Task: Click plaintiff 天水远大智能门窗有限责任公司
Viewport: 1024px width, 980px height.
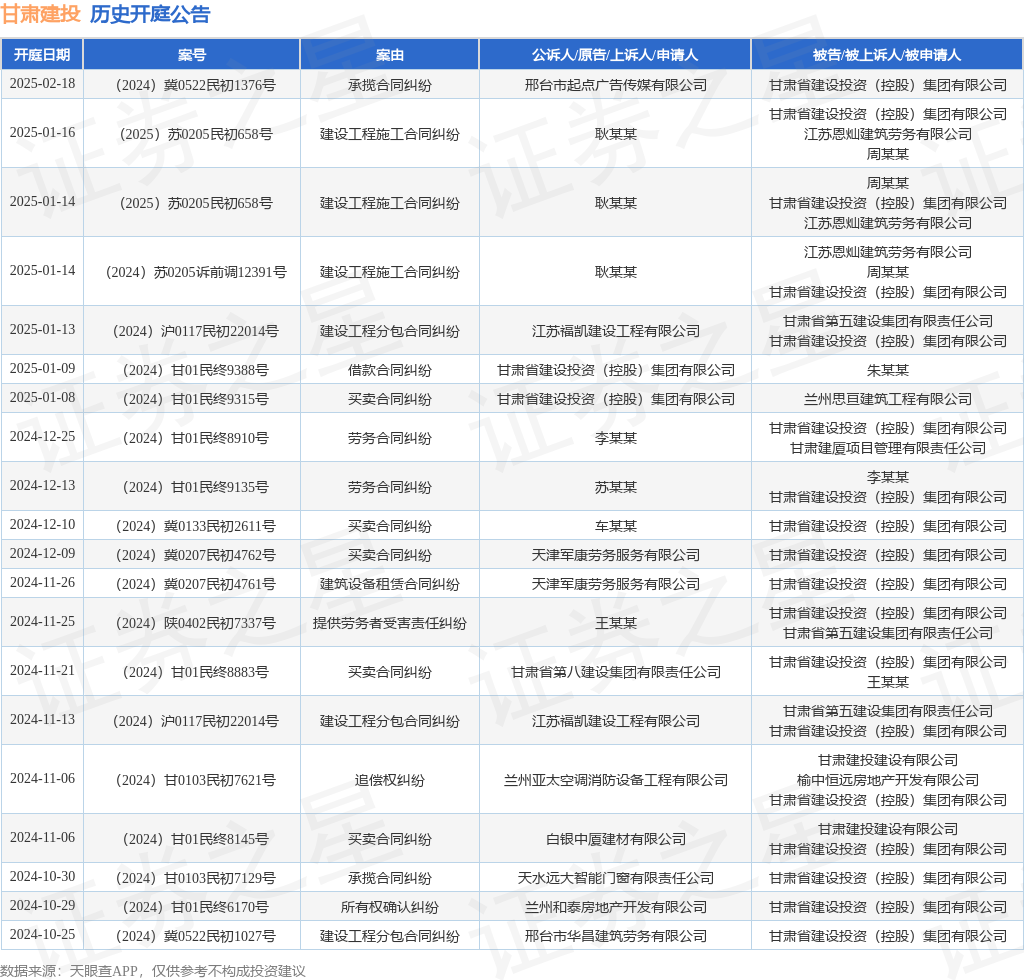Action: 615,879
